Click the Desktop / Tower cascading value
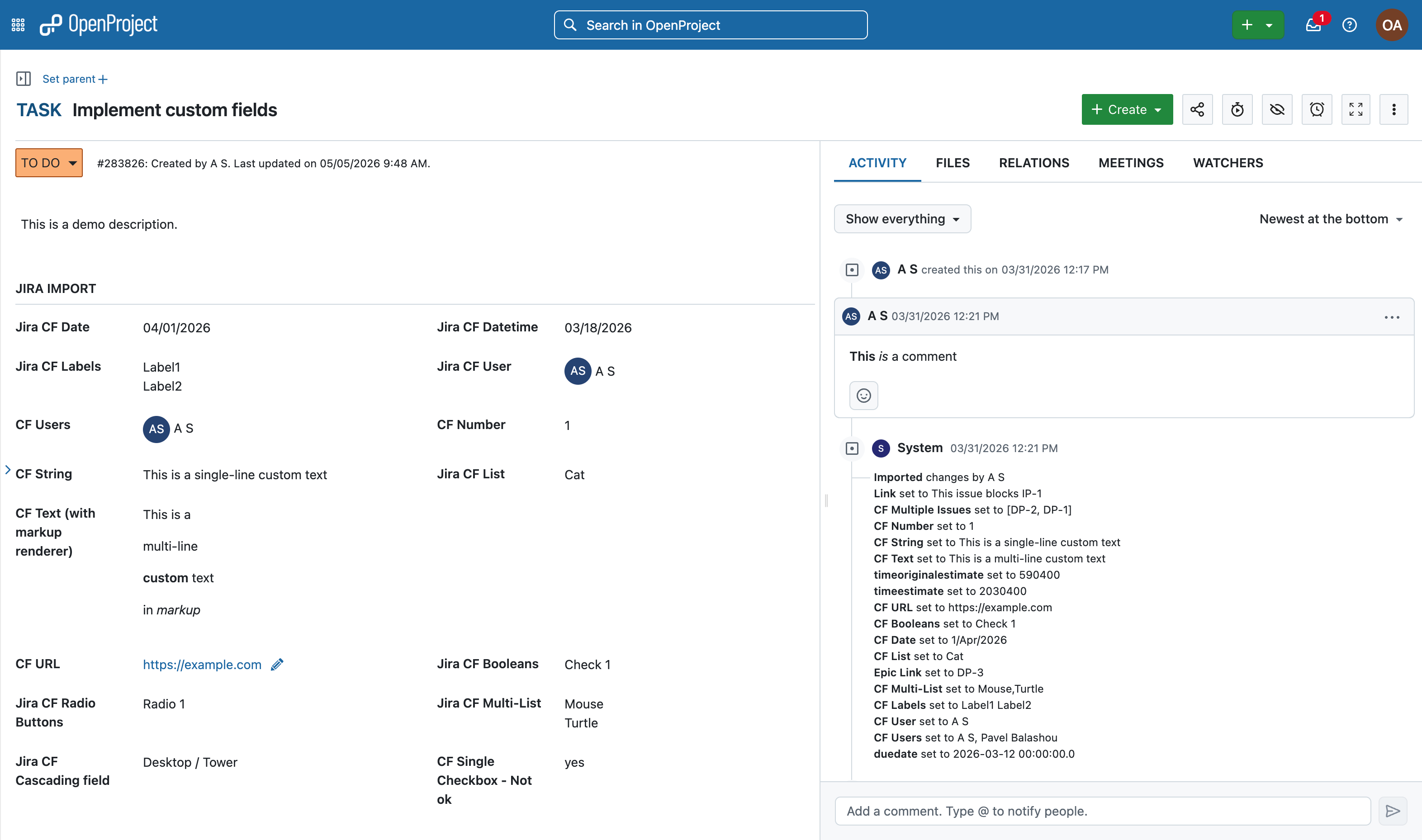The height and width of the screenshot is (840, 1422). pyautogui.click(x=190, y=762)
